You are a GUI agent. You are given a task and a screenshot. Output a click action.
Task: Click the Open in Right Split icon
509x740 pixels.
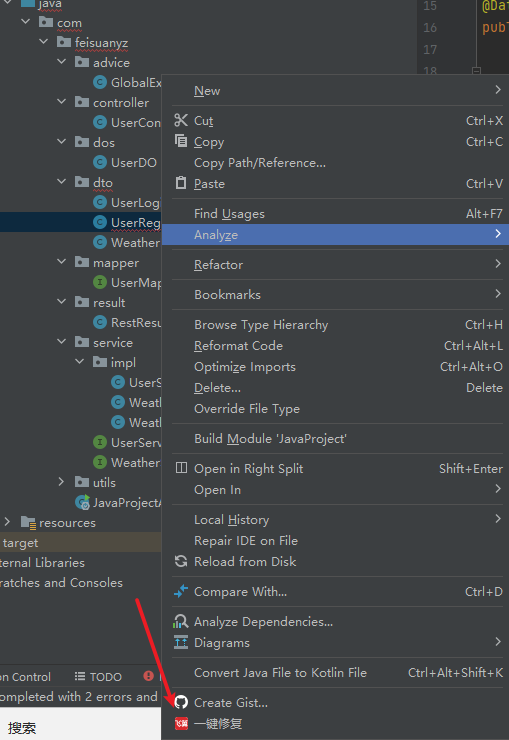tap(181, 468)
